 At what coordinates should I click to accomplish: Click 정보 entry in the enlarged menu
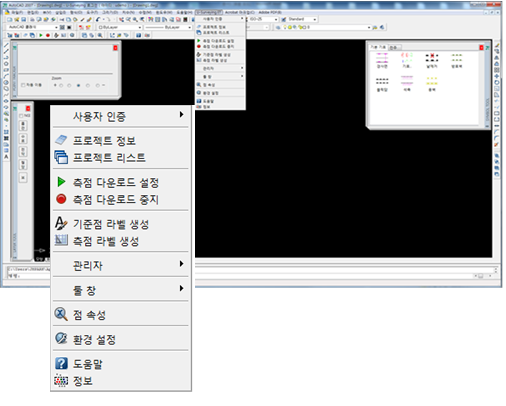tap(121, 381)
